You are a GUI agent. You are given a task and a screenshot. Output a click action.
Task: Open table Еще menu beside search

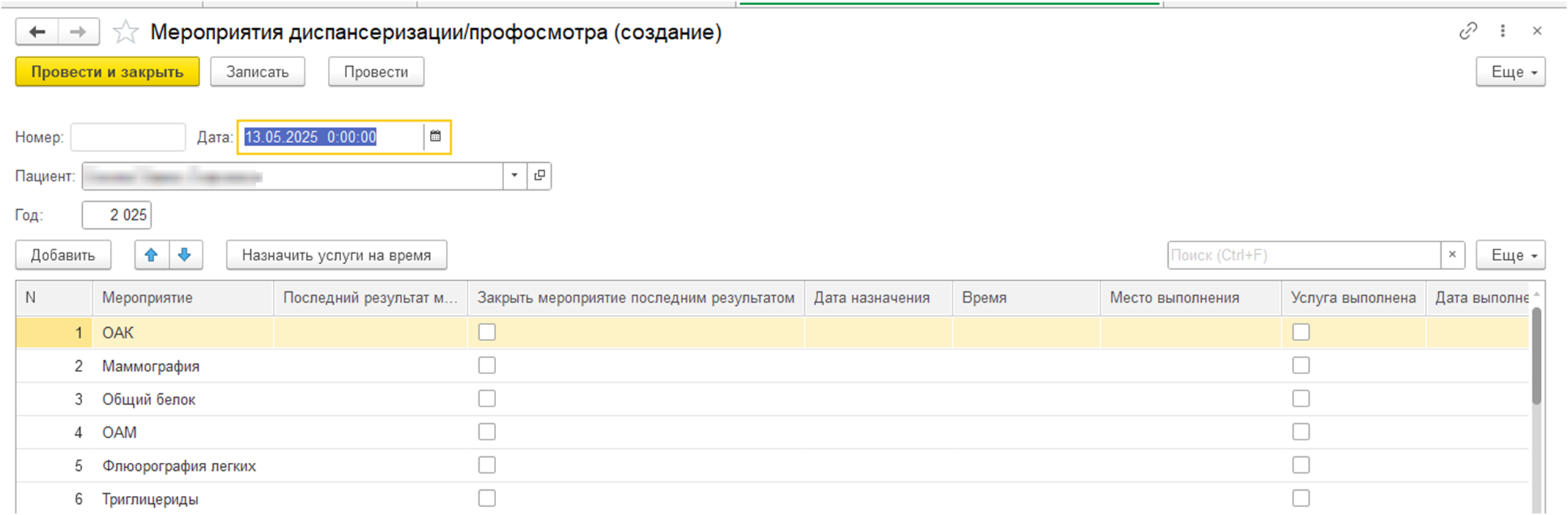point(1510,255)
